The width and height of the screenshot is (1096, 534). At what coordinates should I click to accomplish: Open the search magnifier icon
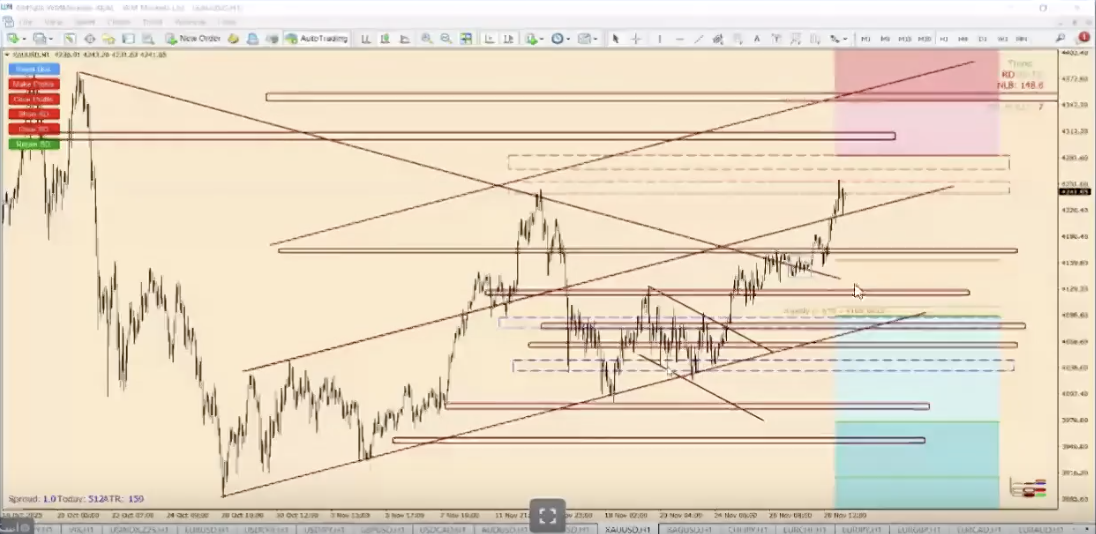click(x=1060, y=38)
